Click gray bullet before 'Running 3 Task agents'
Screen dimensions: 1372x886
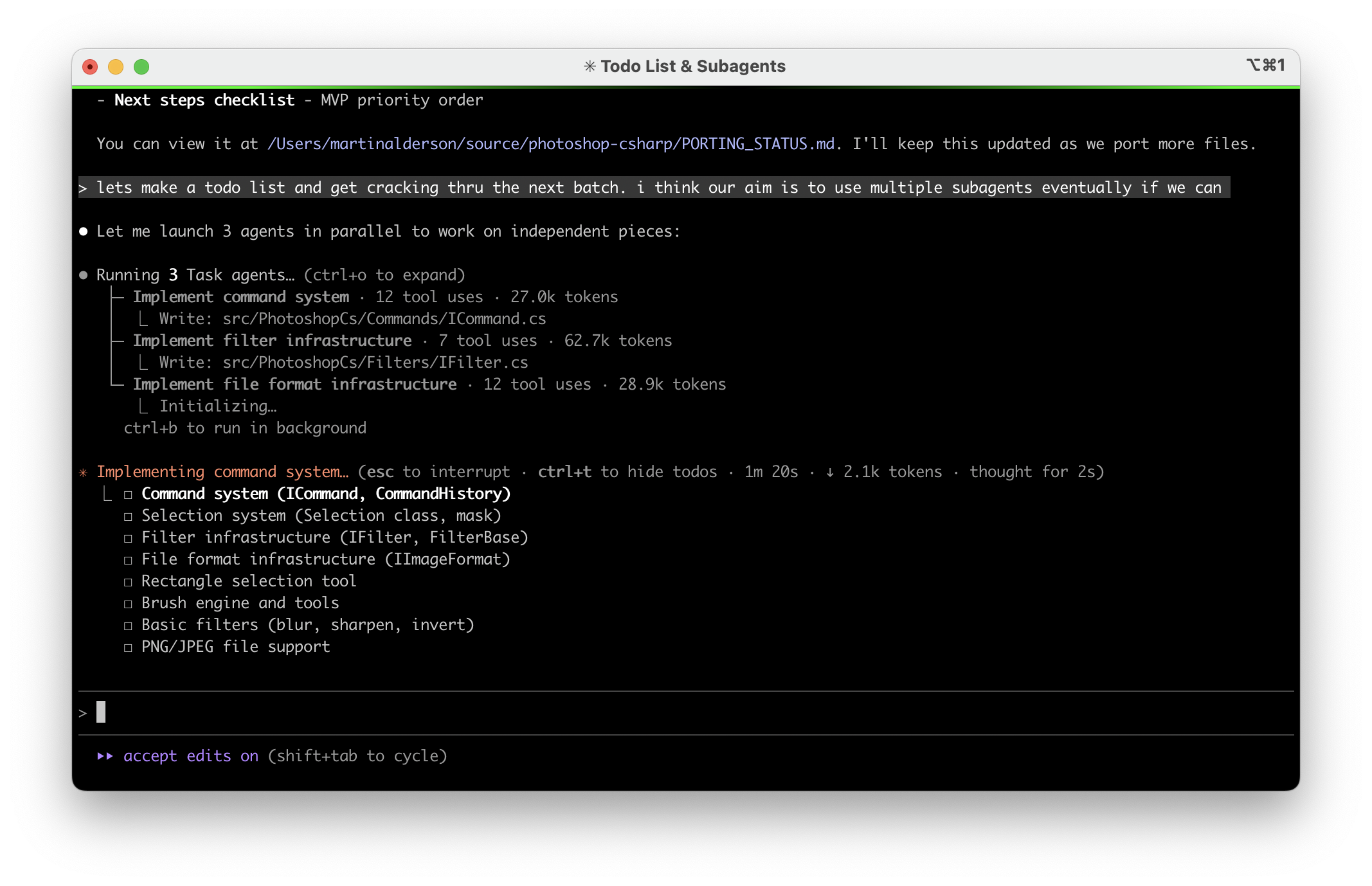(83, 275)
